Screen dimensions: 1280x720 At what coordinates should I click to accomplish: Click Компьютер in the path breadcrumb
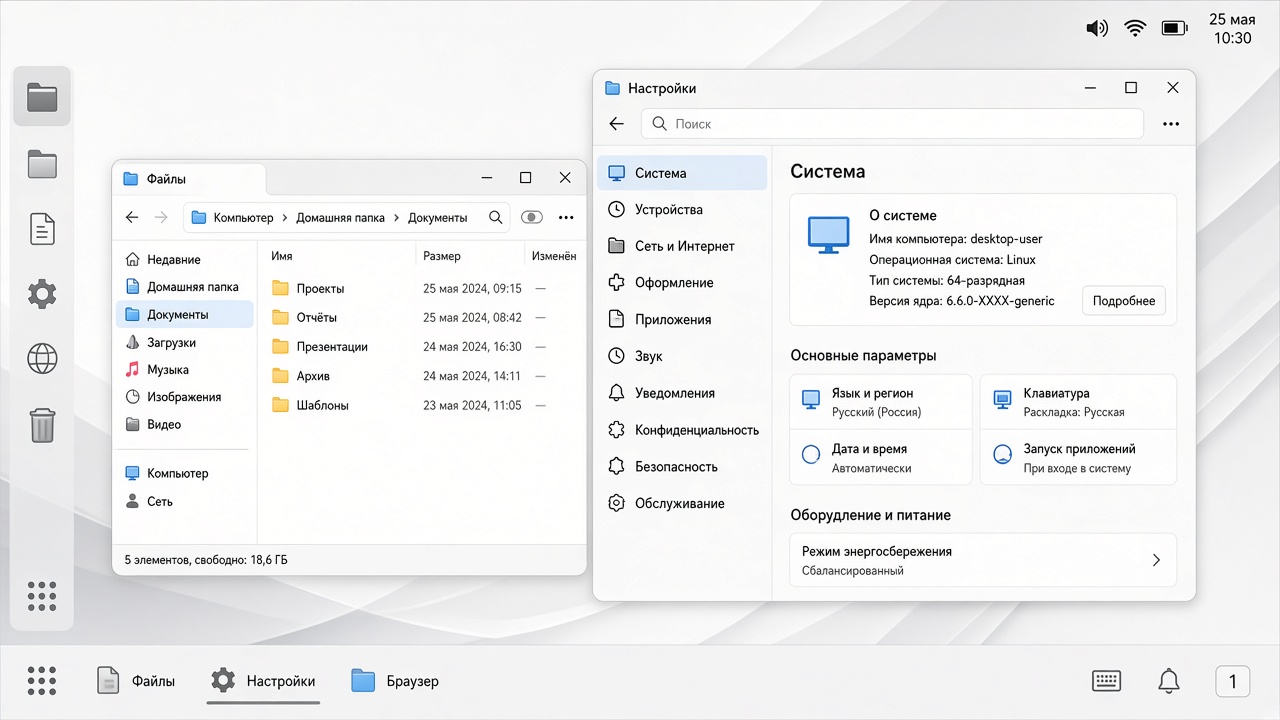click(243, 217)
